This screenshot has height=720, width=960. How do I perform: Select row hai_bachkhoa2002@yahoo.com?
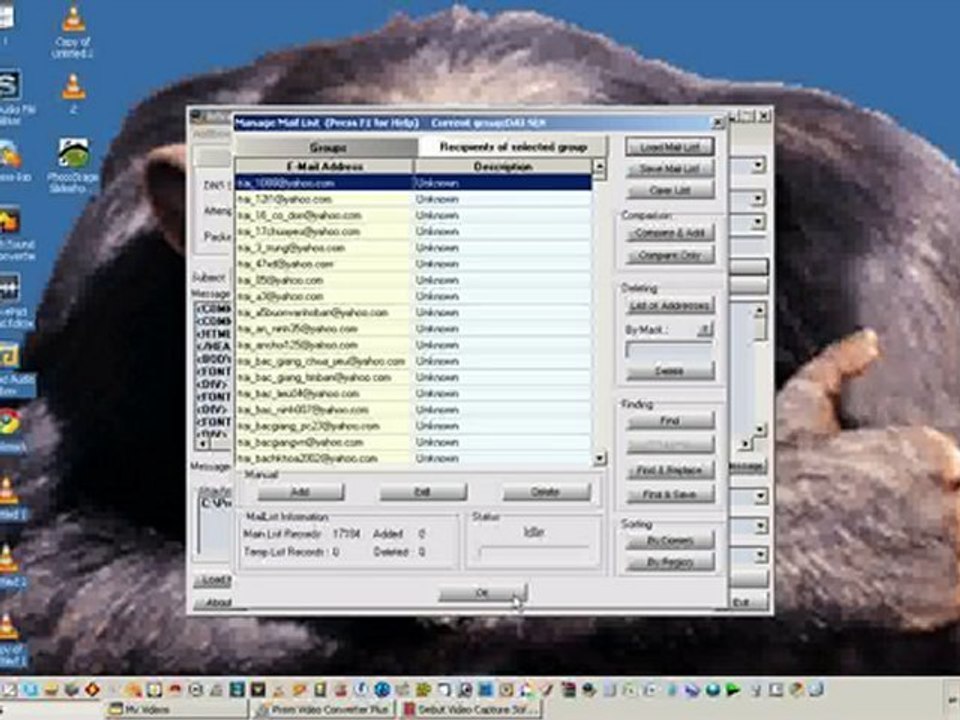click(x=413, y=458)
